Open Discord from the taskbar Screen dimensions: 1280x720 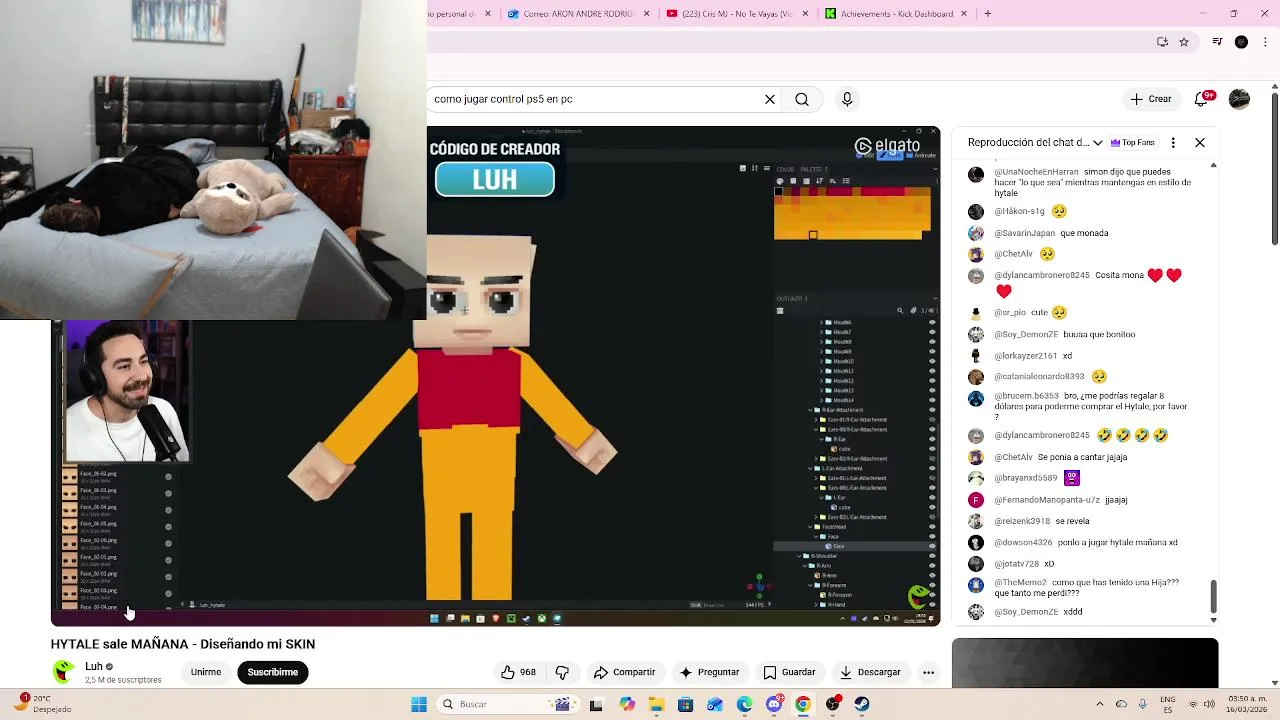(x=774, y=704)
